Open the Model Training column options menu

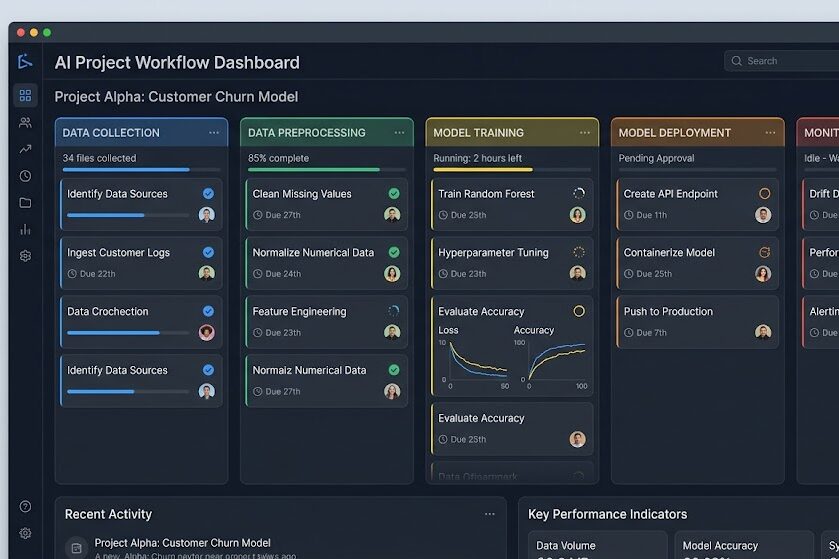585,133
